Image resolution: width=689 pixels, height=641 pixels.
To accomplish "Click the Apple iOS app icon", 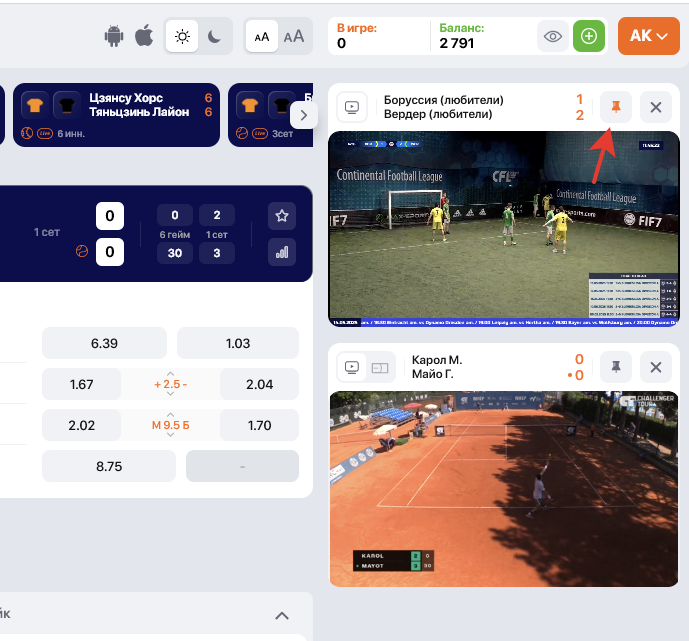I will [144, 37].
